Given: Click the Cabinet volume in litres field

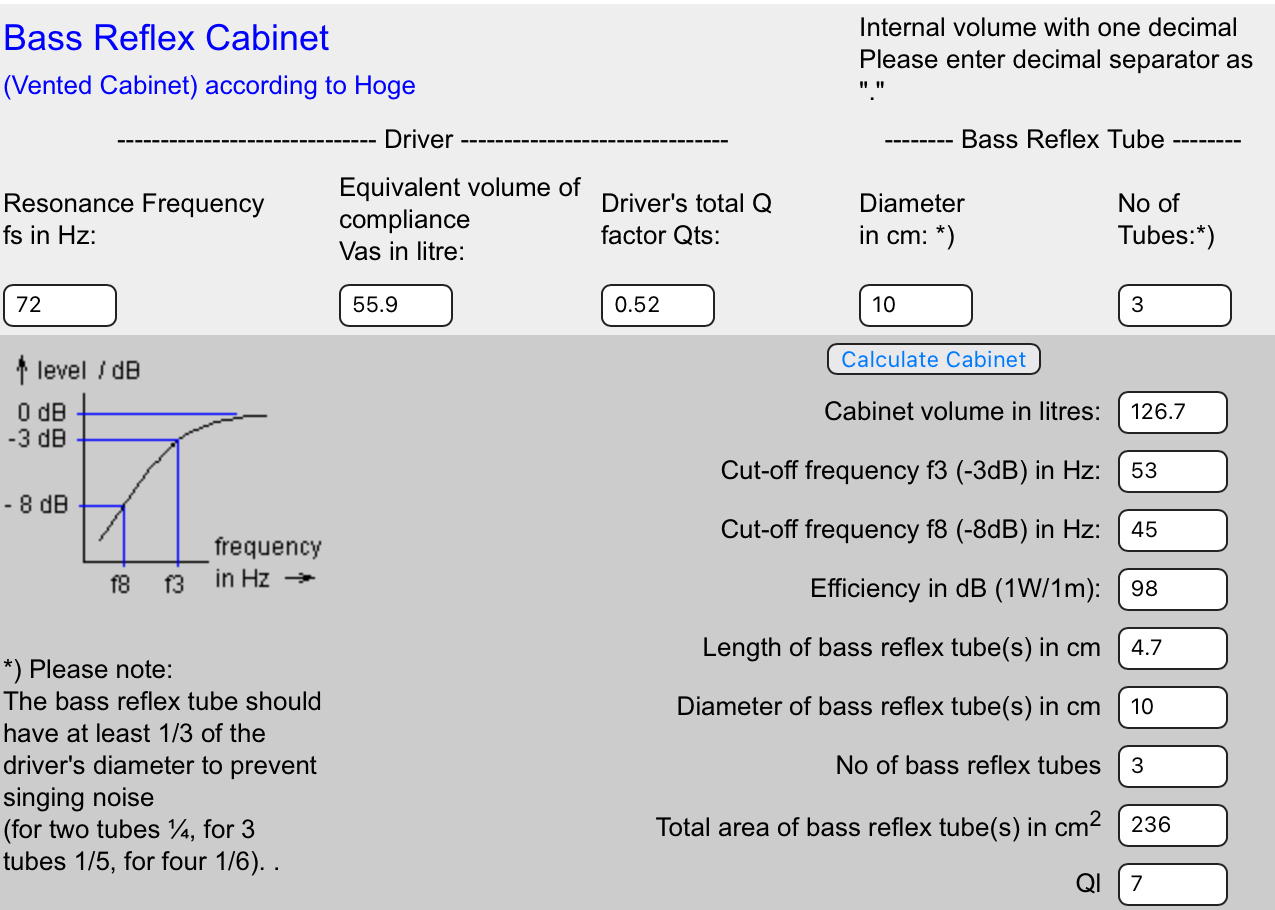Looking at the screenshot, I should click(x=1172, y=412).
